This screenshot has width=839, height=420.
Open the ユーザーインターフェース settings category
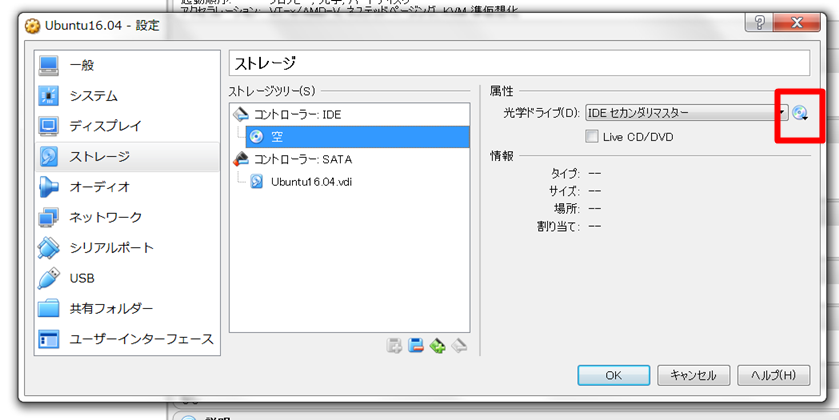tap(127, 339)
